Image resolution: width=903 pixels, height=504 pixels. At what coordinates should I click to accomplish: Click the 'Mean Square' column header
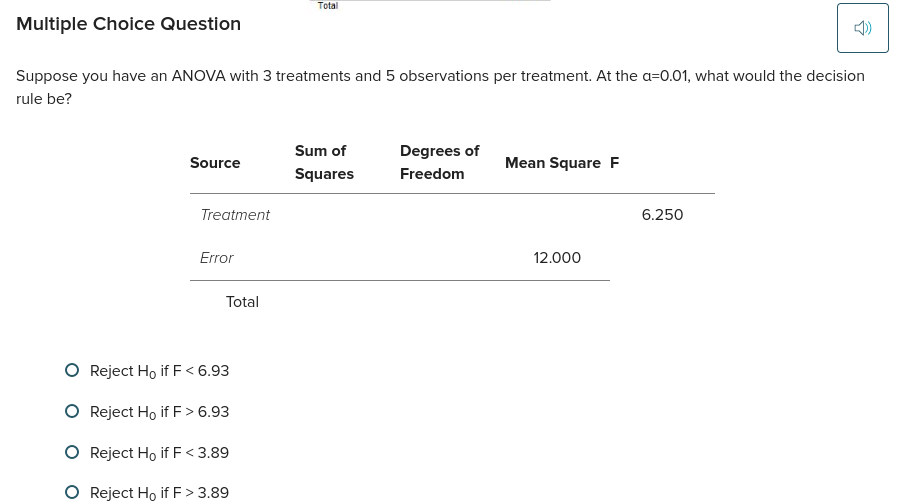[x=553, y=163]
